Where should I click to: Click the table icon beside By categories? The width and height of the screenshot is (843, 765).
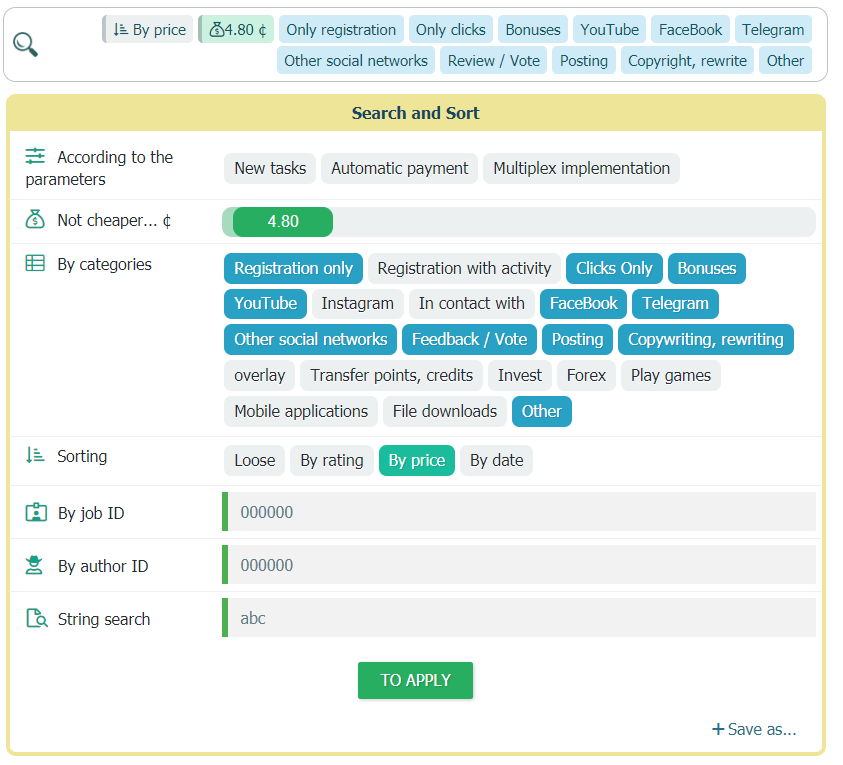click(35, 263)
